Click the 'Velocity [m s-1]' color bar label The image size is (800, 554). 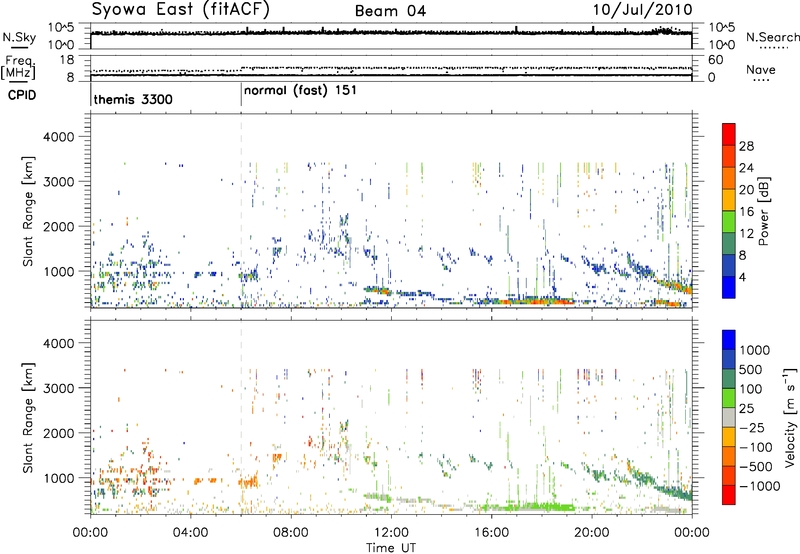[x=790, y=417]
